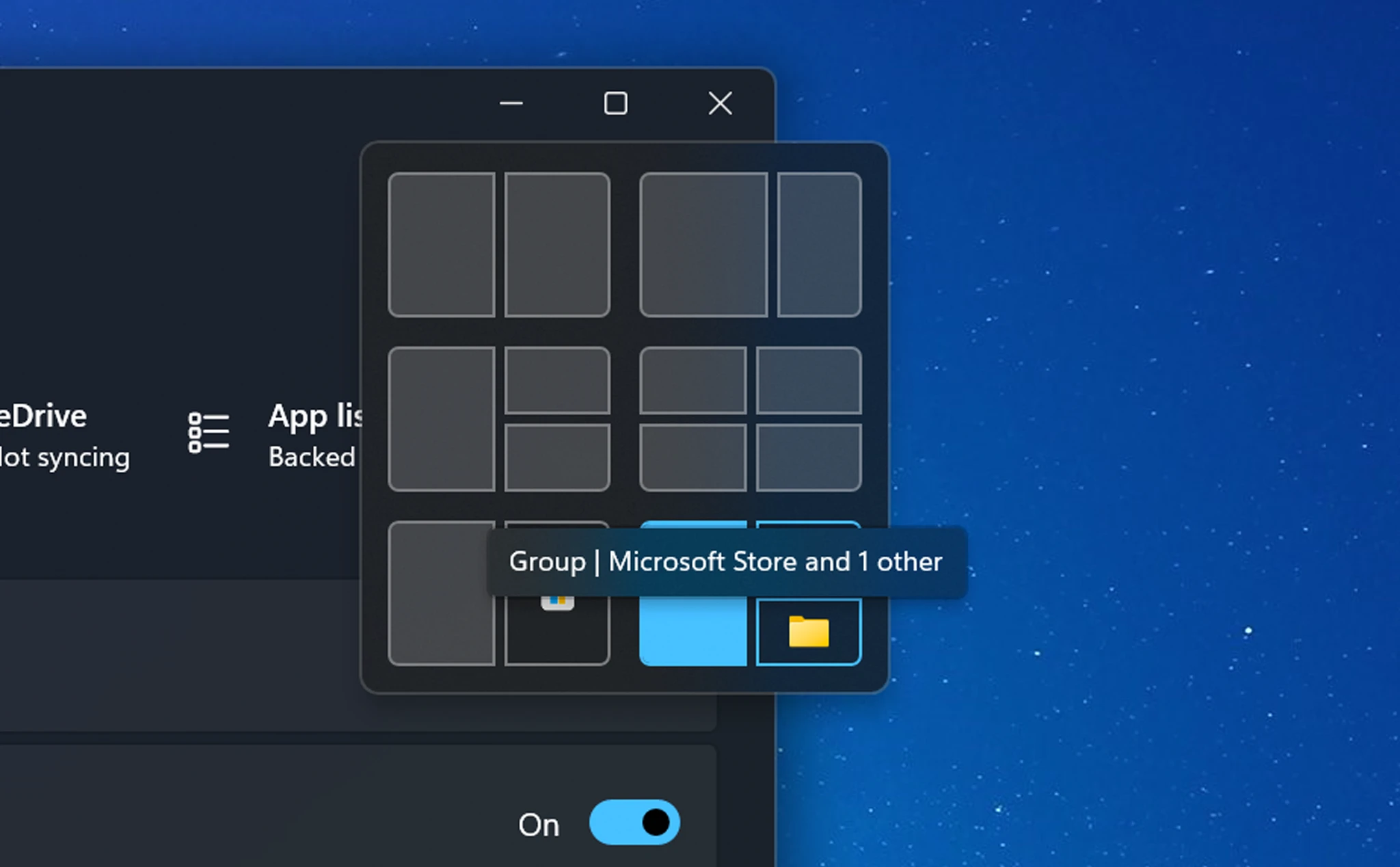Select top-left quadrant of four-quadrant layout
1400x867 pixels.
pos(693,380)
